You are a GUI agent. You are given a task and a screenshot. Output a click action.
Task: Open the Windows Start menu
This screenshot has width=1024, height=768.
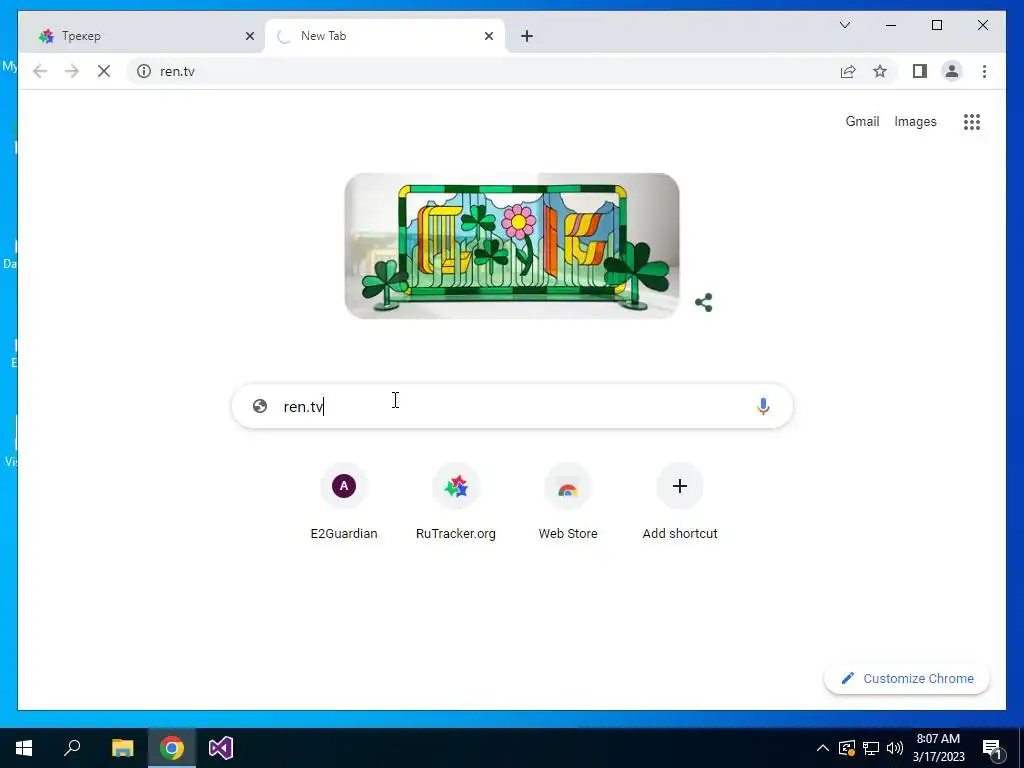[24, 748]
